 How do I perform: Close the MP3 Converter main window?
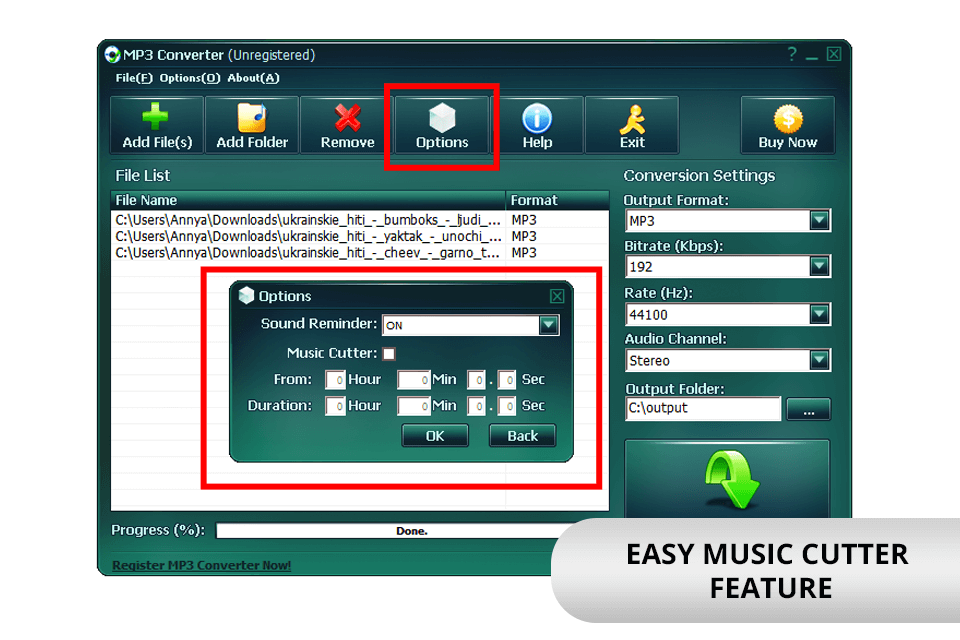tap(833, 54)
